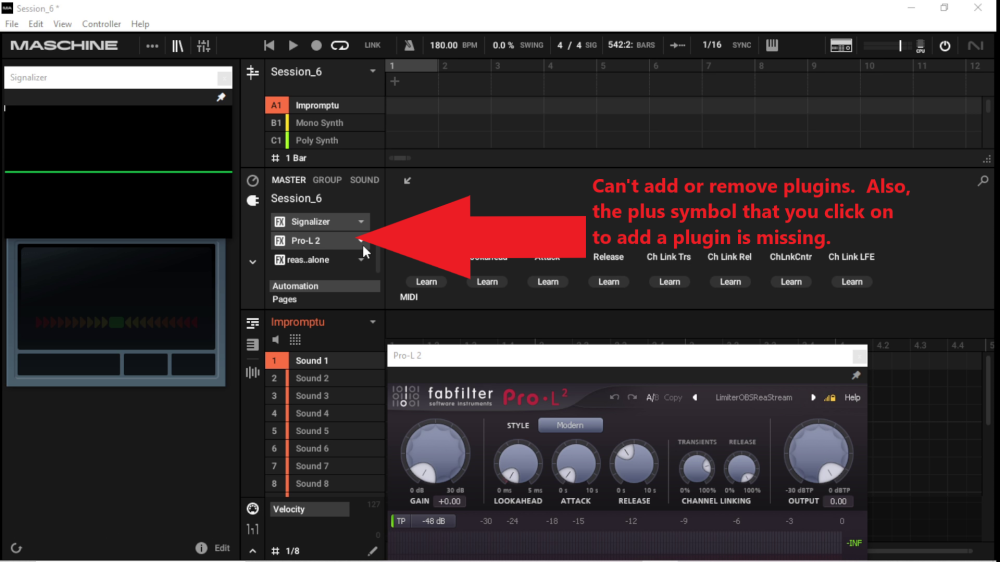The width and height of the screenshot is (1000, 562).
Task: Click next preset arrow in Pro-L 2
Action: tap(812, 397)
